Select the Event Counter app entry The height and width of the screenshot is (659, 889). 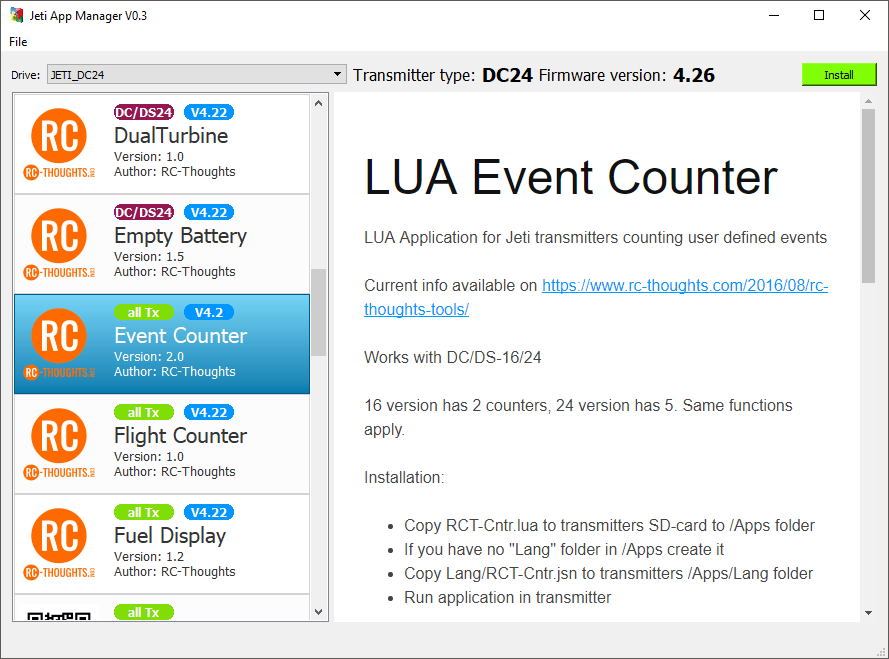[162, 344]
